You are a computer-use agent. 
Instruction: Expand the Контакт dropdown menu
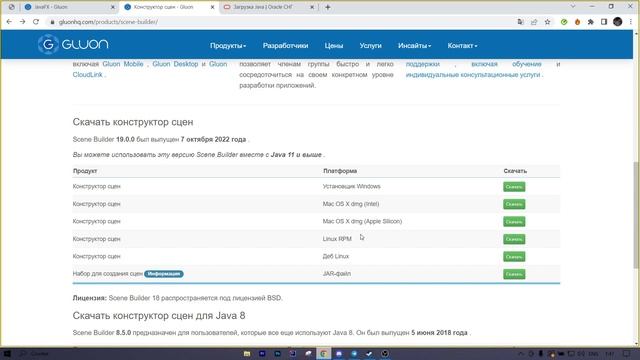[x=462, y=46]
